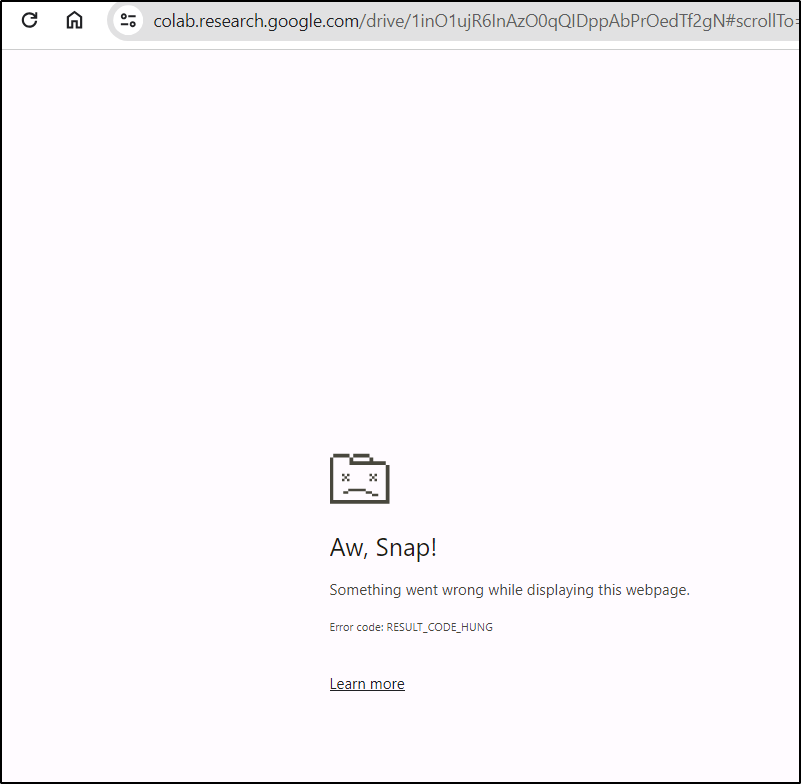View site information for colab.research.google.com
This screenshot has height=784, width=801.
[128, 20]
